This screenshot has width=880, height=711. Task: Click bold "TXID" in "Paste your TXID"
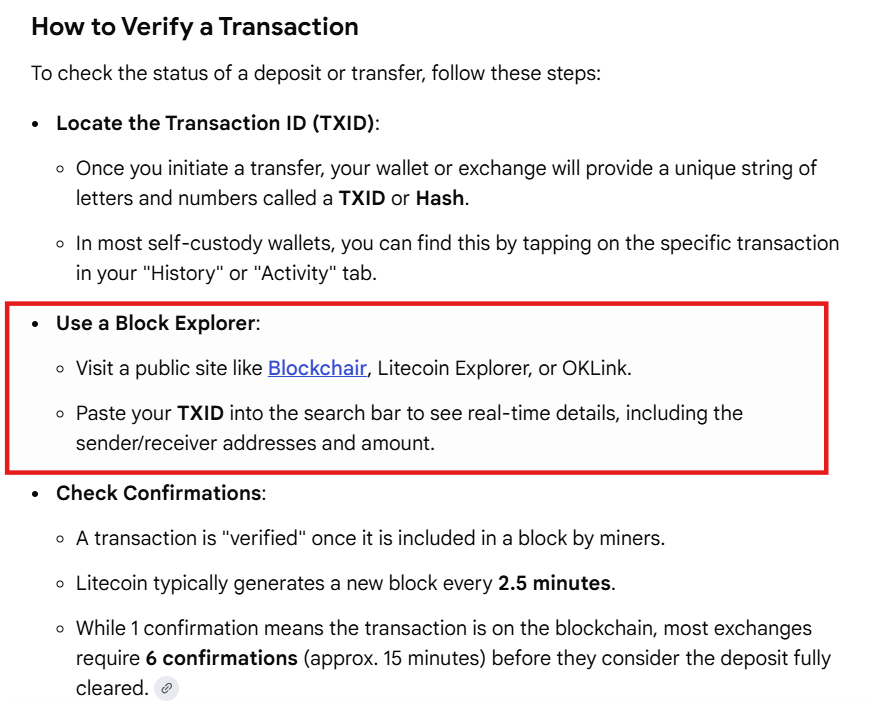pyautogui.click(x=200, y=413)
